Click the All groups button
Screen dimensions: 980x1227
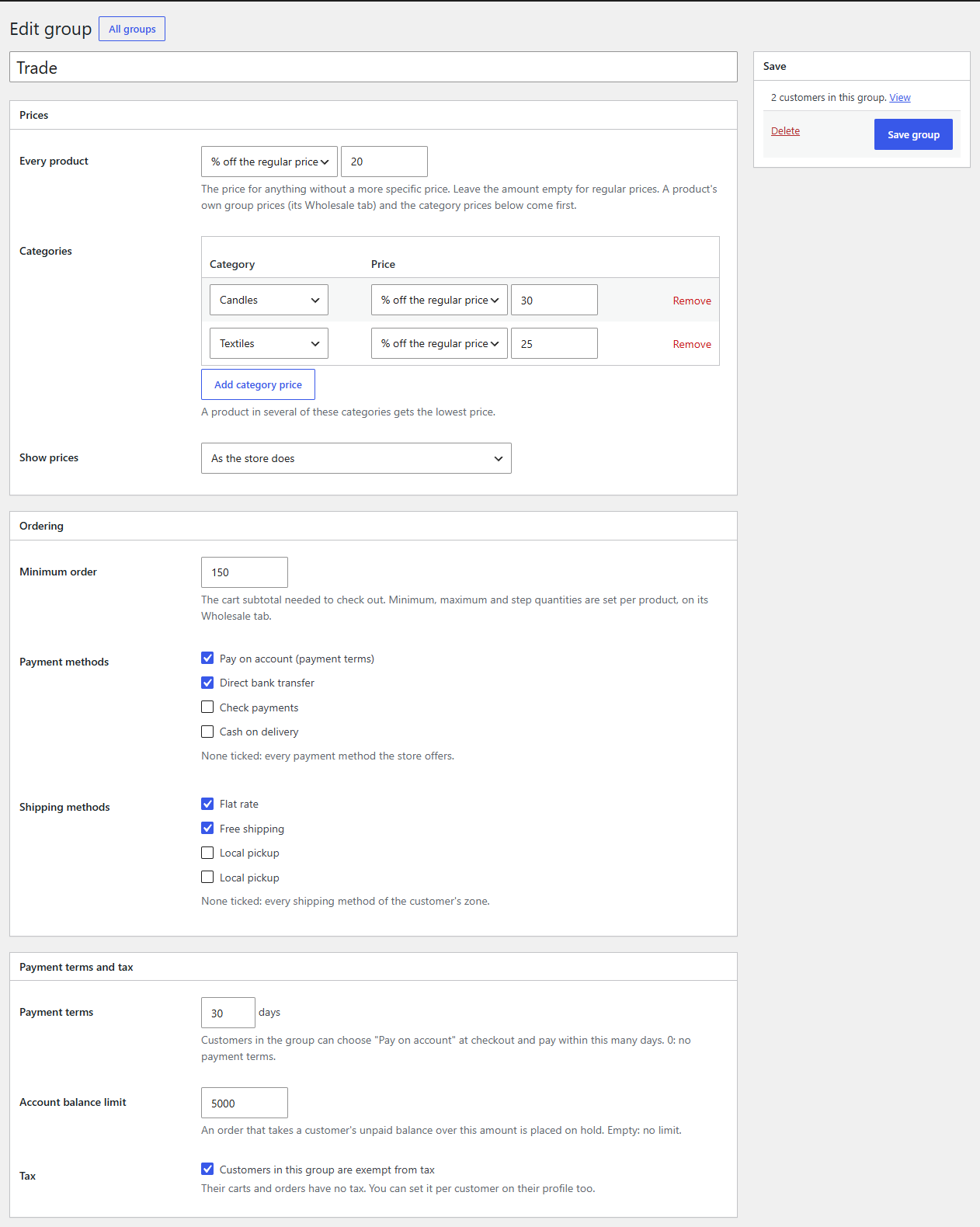(x=132, y=29)
